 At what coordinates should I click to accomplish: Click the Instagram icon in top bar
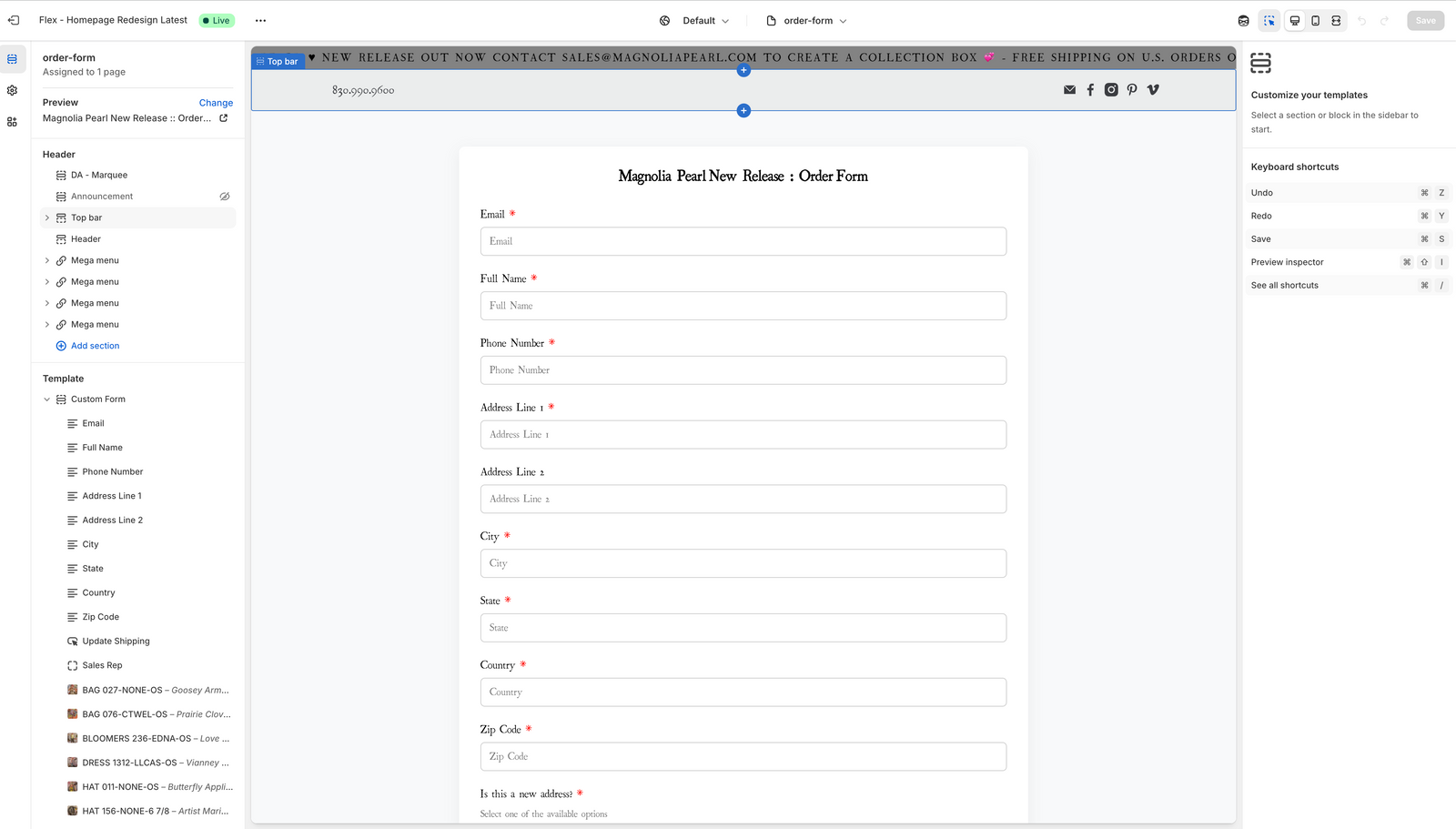(1111, 89)
